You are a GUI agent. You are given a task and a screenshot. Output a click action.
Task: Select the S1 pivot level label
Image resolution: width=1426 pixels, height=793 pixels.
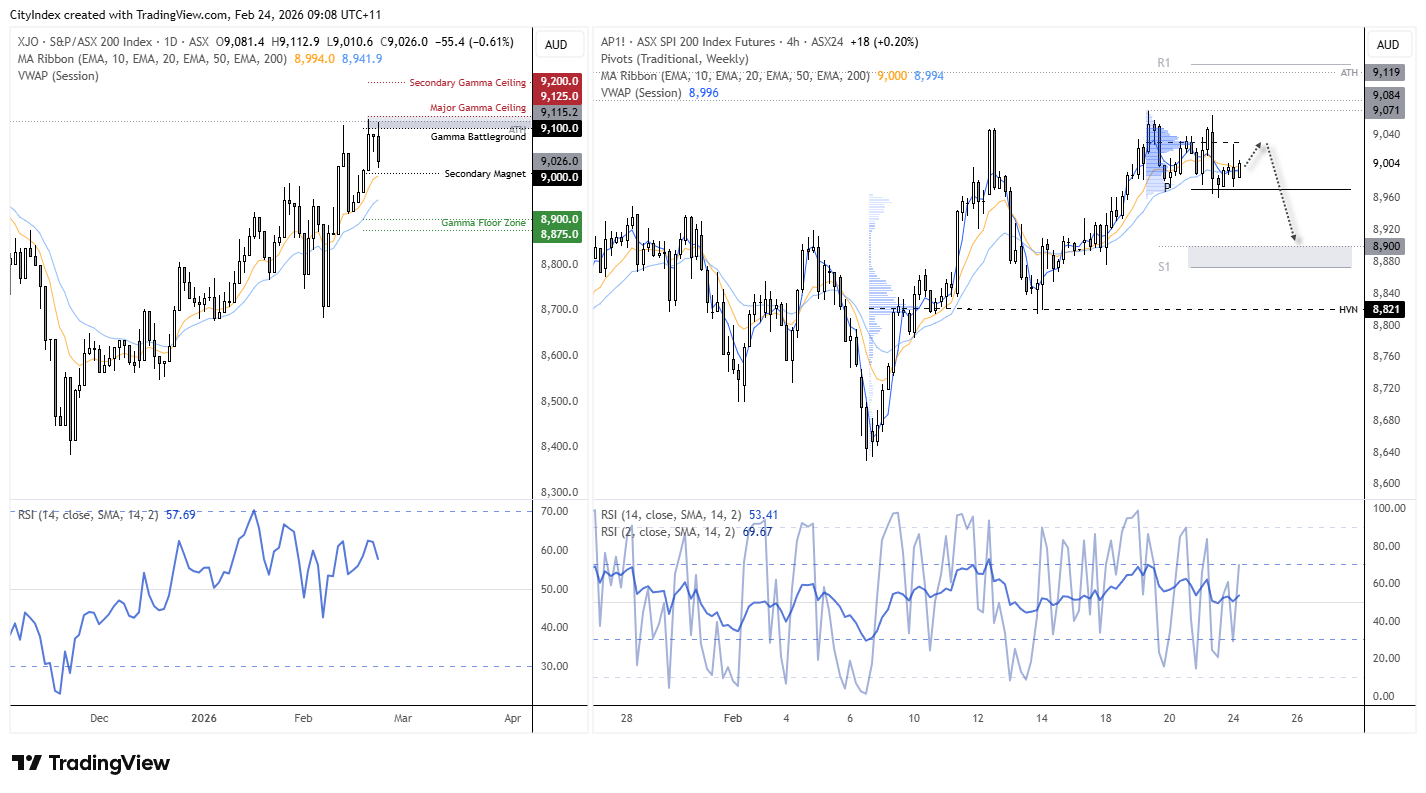[1165, 266]
